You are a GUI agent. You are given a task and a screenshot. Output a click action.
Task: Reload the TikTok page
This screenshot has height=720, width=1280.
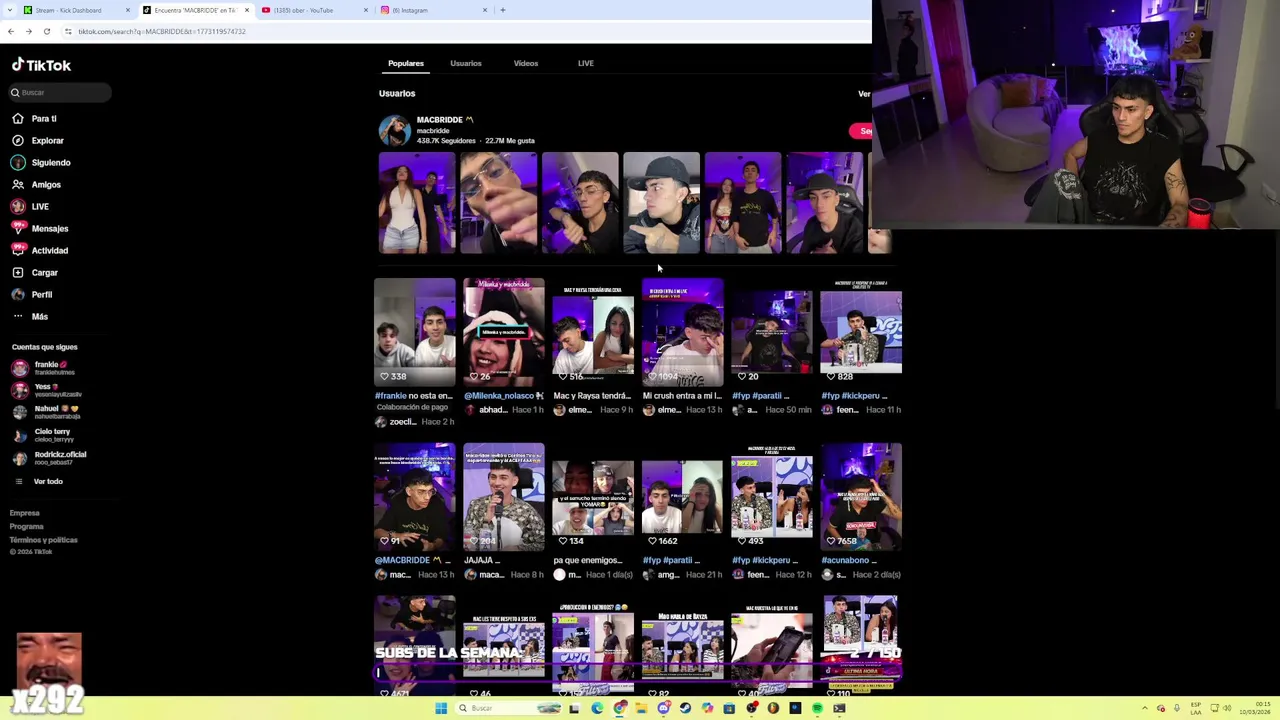pyautogui.click(x=47, y=31)
